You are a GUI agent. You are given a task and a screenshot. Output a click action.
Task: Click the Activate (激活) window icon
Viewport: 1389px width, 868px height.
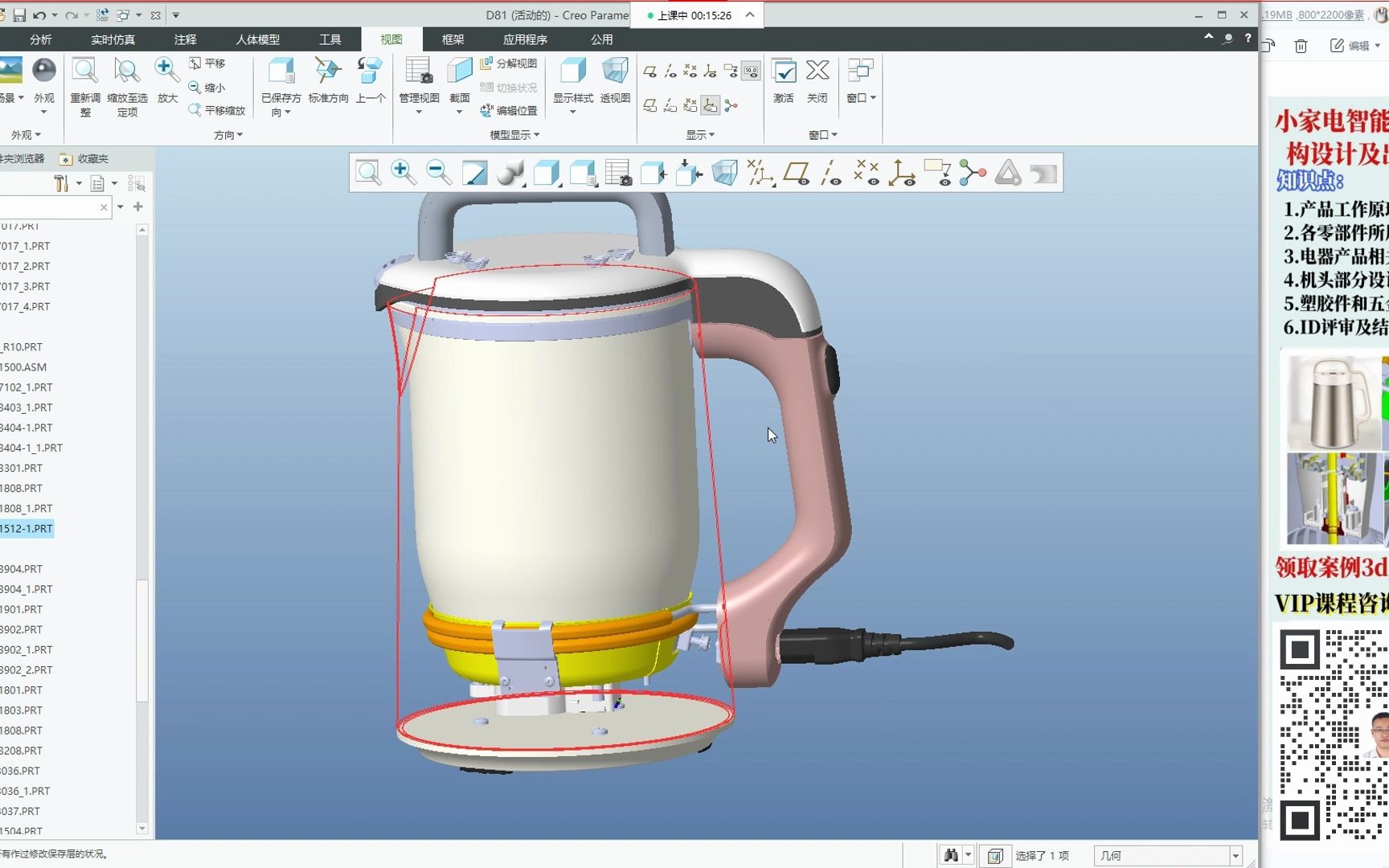coord(784,71)
